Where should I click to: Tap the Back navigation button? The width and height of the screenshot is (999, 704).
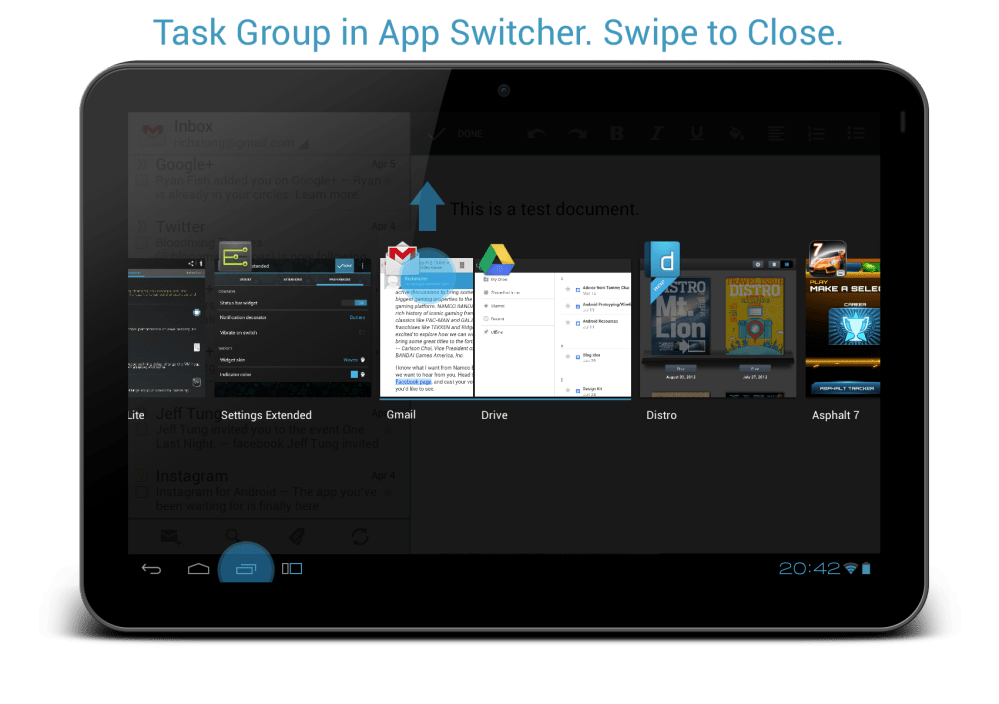click(x=151, y=569)
